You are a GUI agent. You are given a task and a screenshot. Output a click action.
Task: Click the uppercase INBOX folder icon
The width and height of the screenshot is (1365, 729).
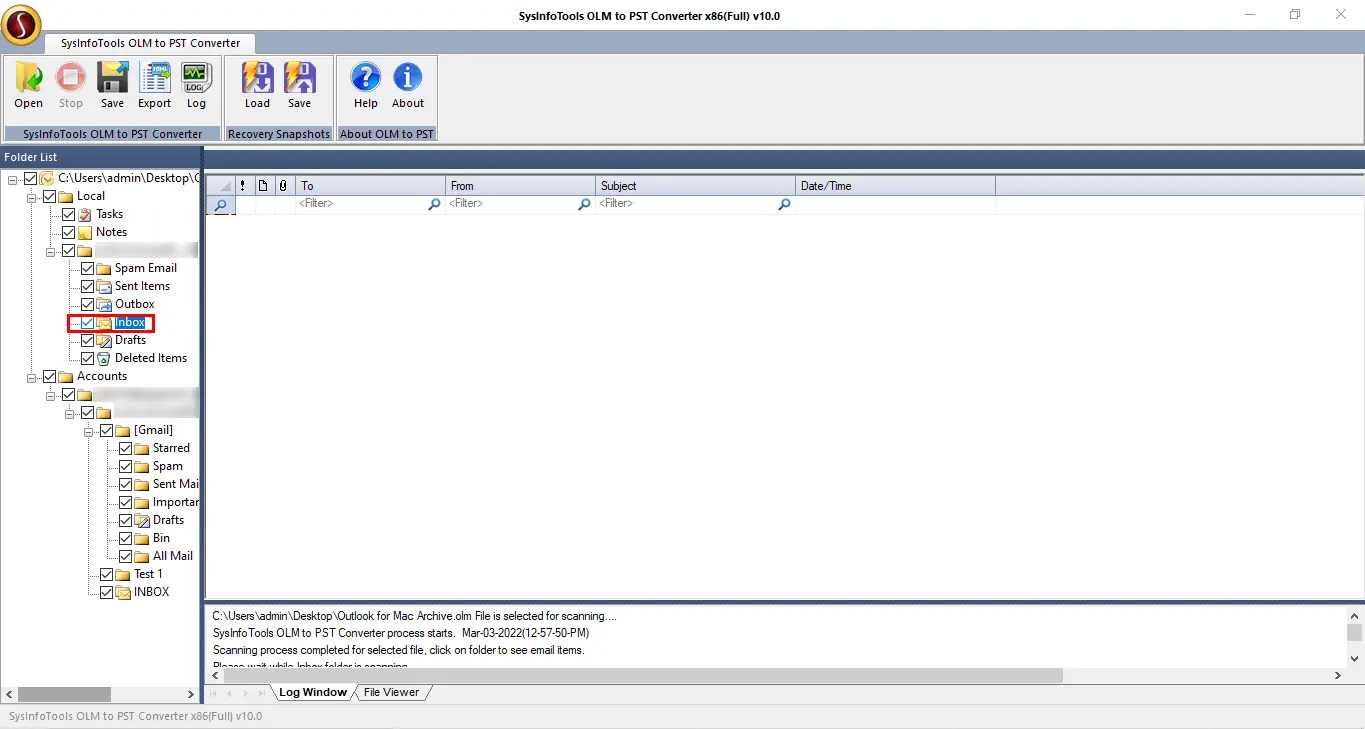[123, 592]
